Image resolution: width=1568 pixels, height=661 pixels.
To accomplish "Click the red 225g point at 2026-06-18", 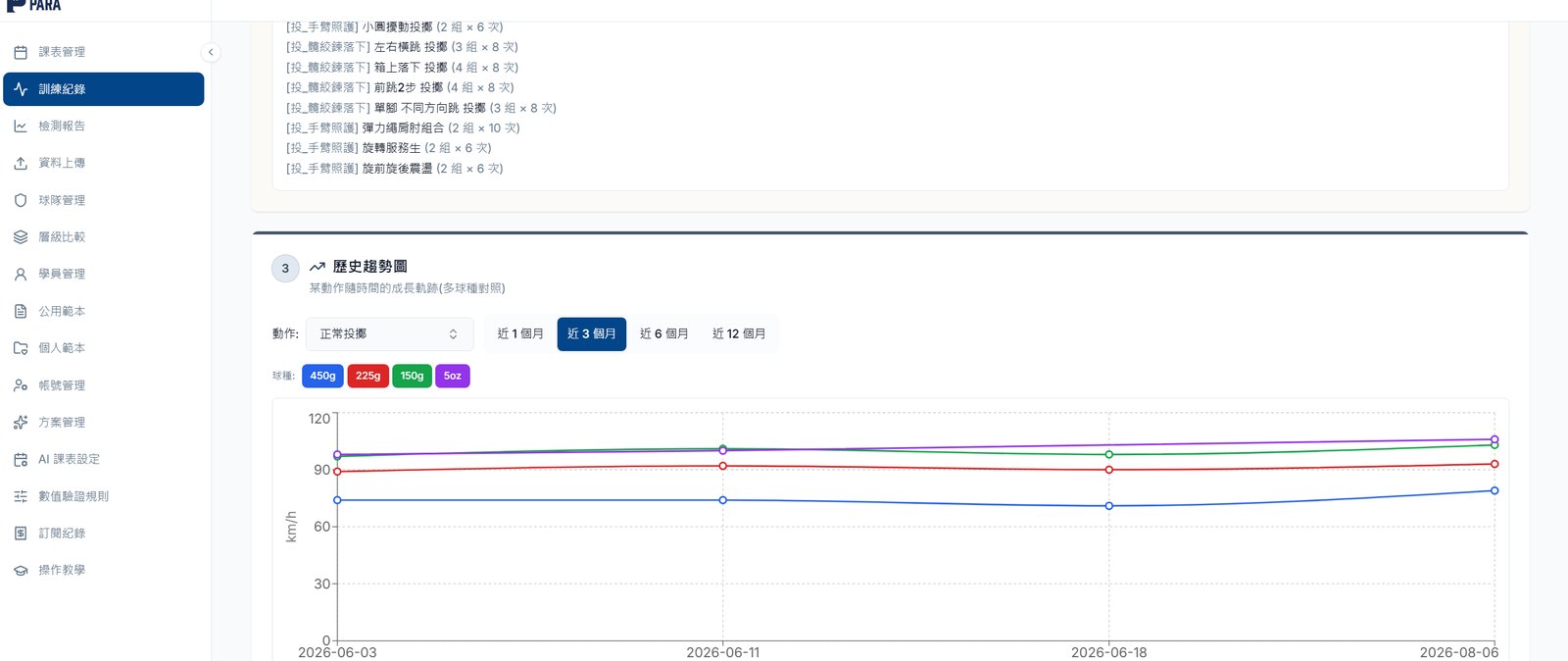I will click(1109, 470).
